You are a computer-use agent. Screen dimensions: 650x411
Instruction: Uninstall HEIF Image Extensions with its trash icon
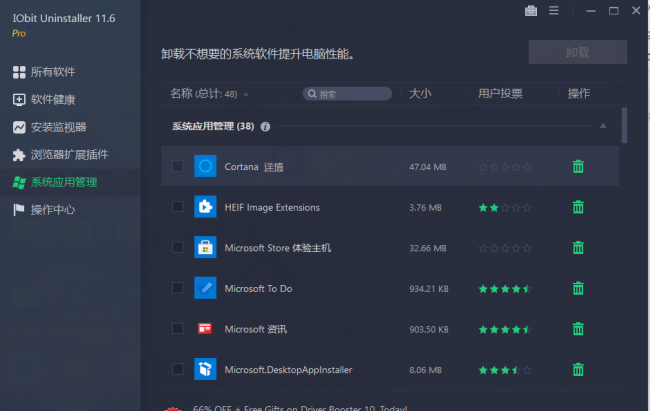[x=578, y=207]
